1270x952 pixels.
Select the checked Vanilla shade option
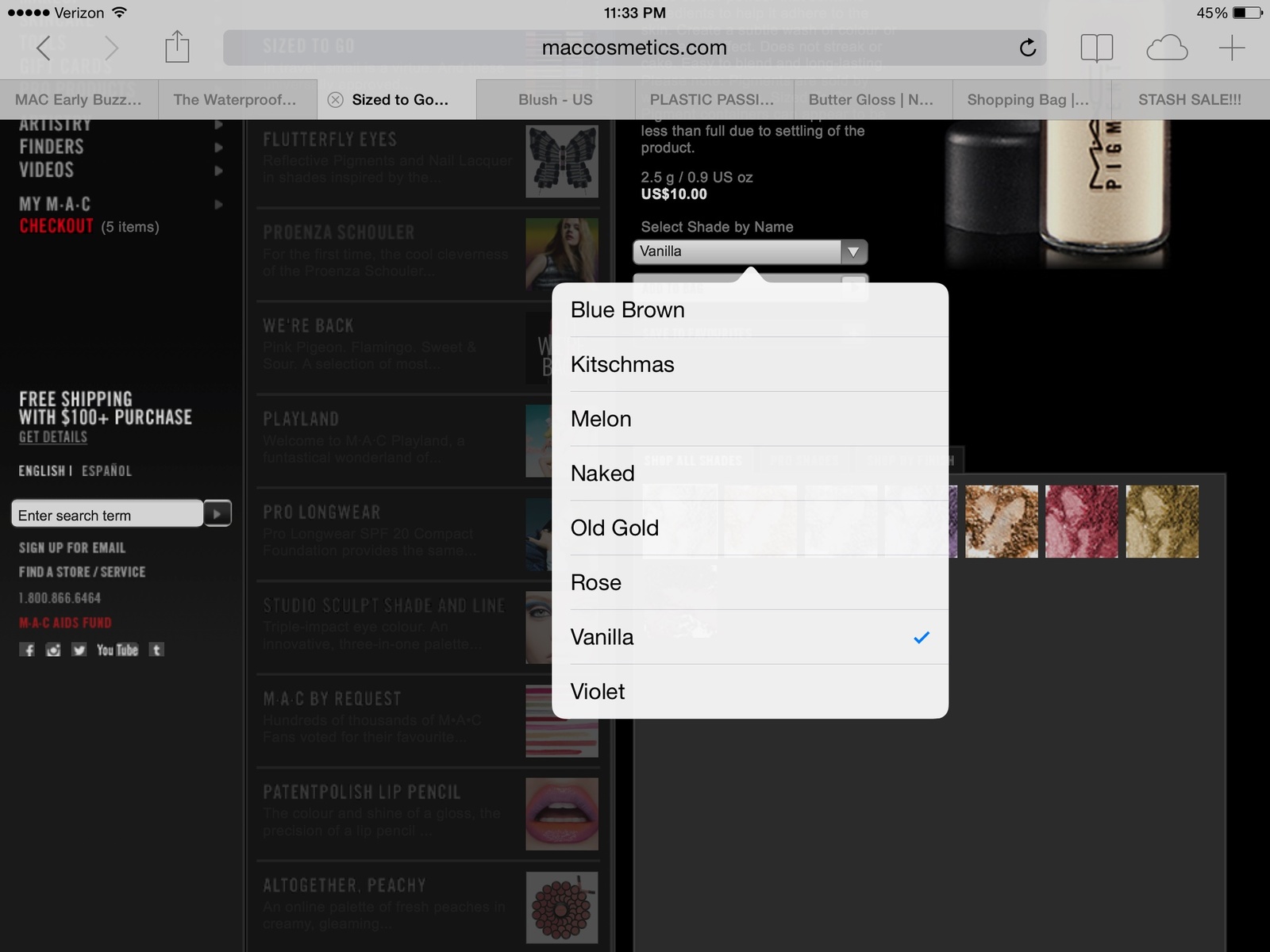tap(750, 637)
